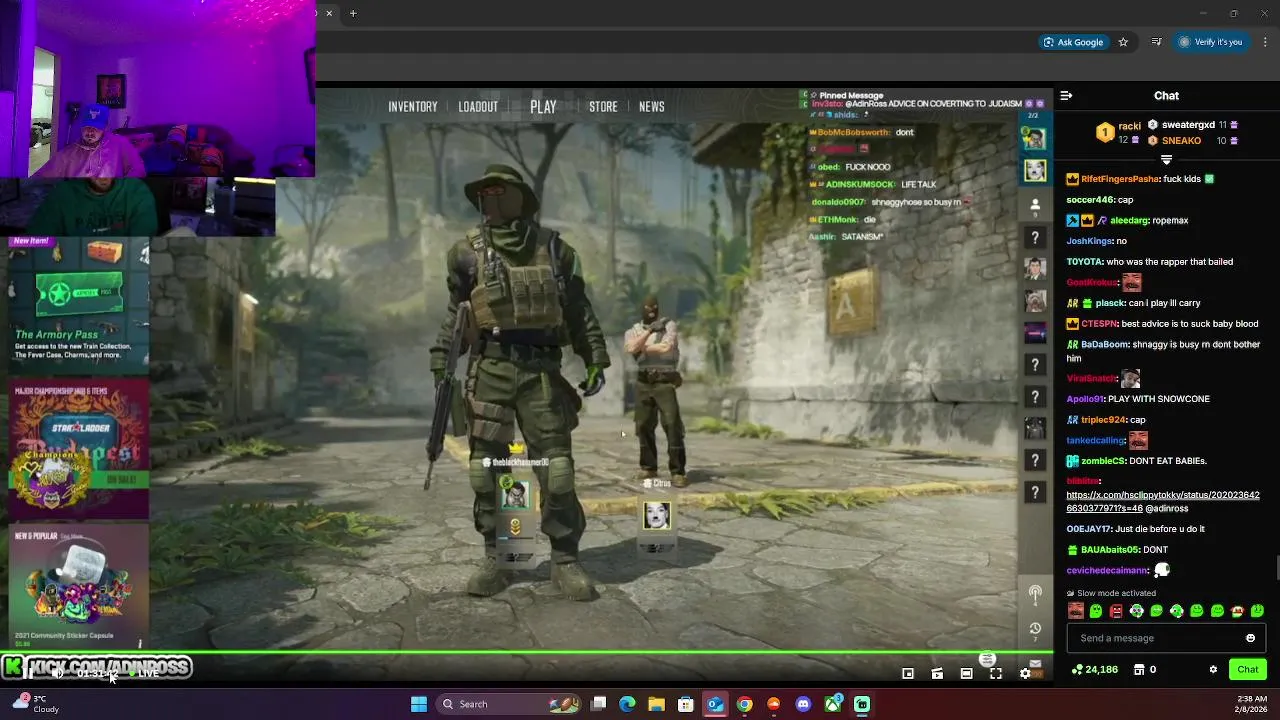1280x720 pixels.
Task: Click Verify it's you profile button
Action: point(1210,42)
